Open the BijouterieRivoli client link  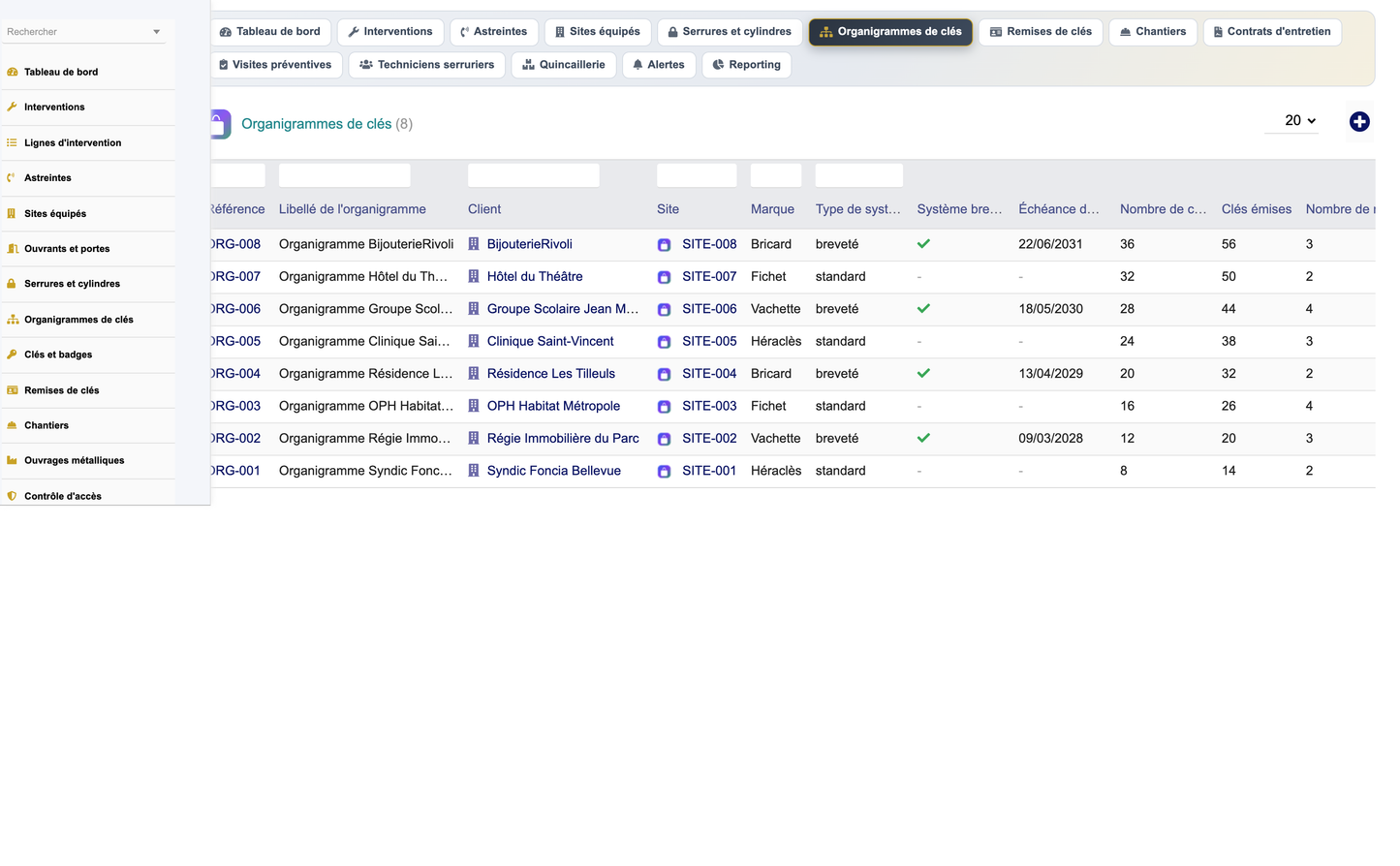pyautogui.click(x=529, y=244)
